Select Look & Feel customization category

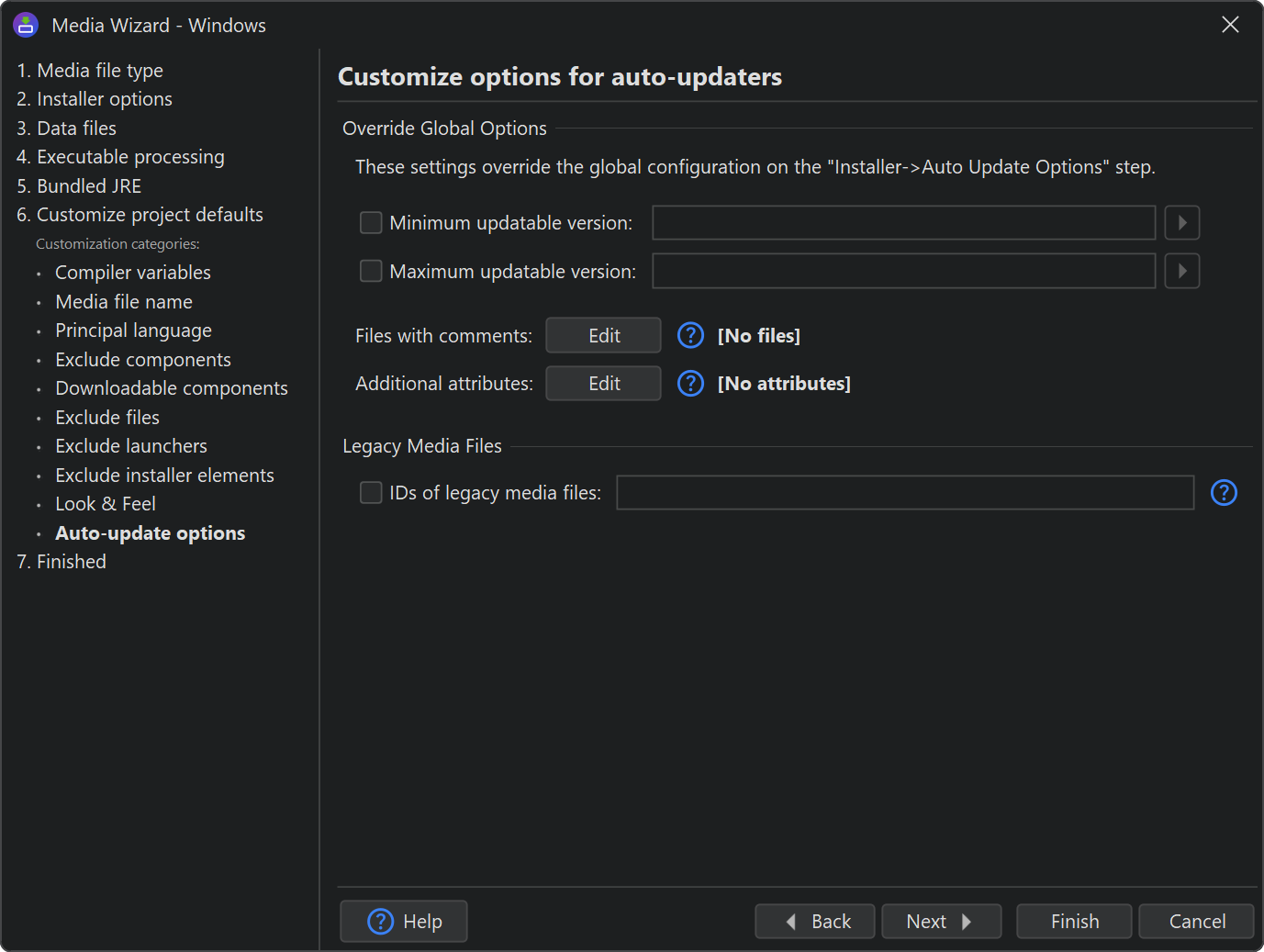[x=106, y=504]
